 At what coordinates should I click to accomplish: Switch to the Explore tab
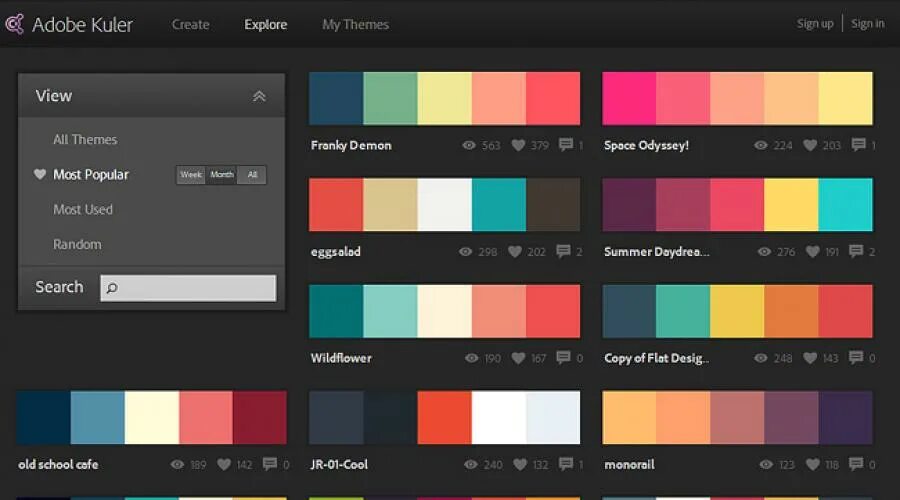(266, 25)
